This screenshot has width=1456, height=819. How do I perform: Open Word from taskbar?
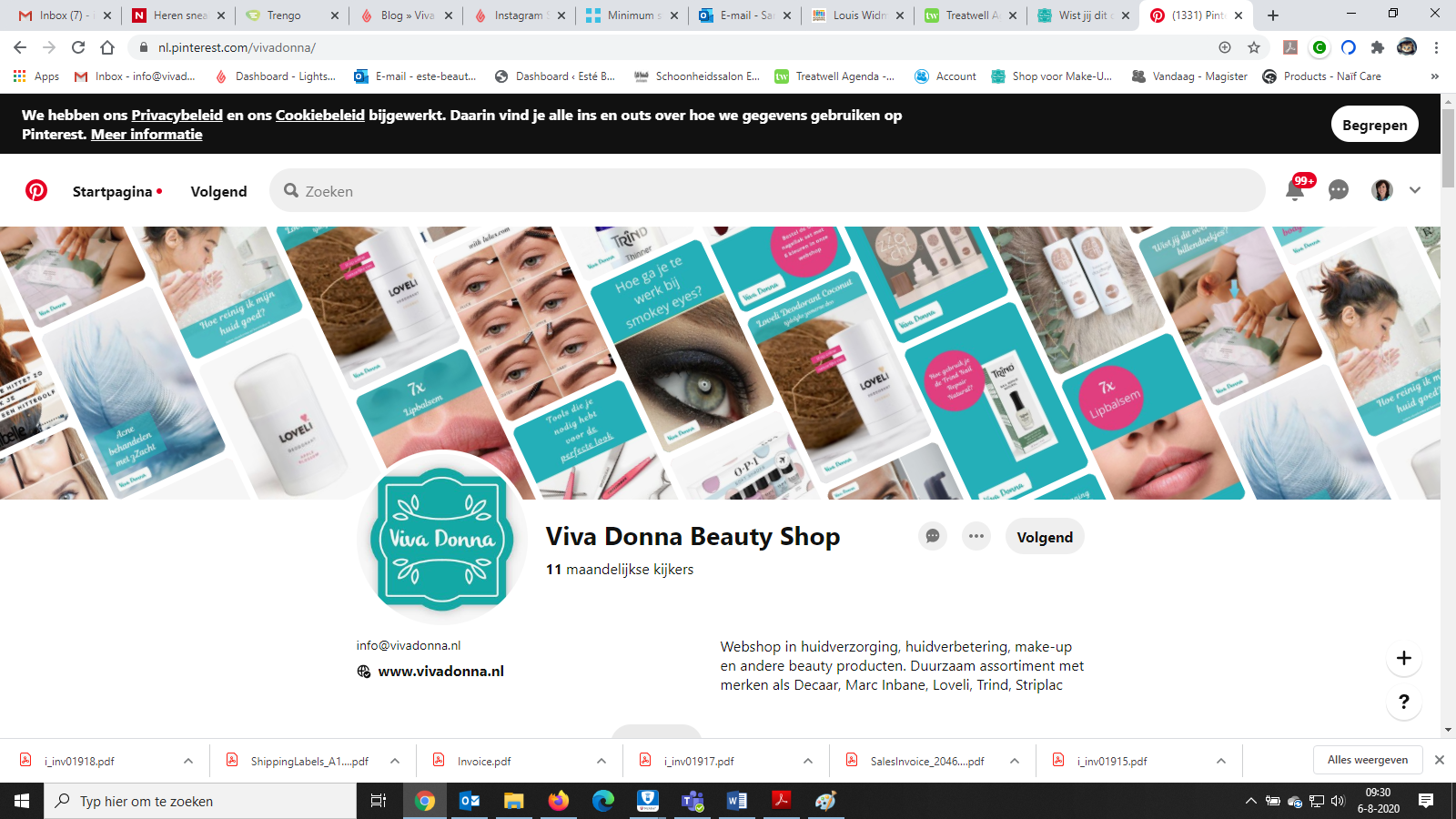pos(737,801)
